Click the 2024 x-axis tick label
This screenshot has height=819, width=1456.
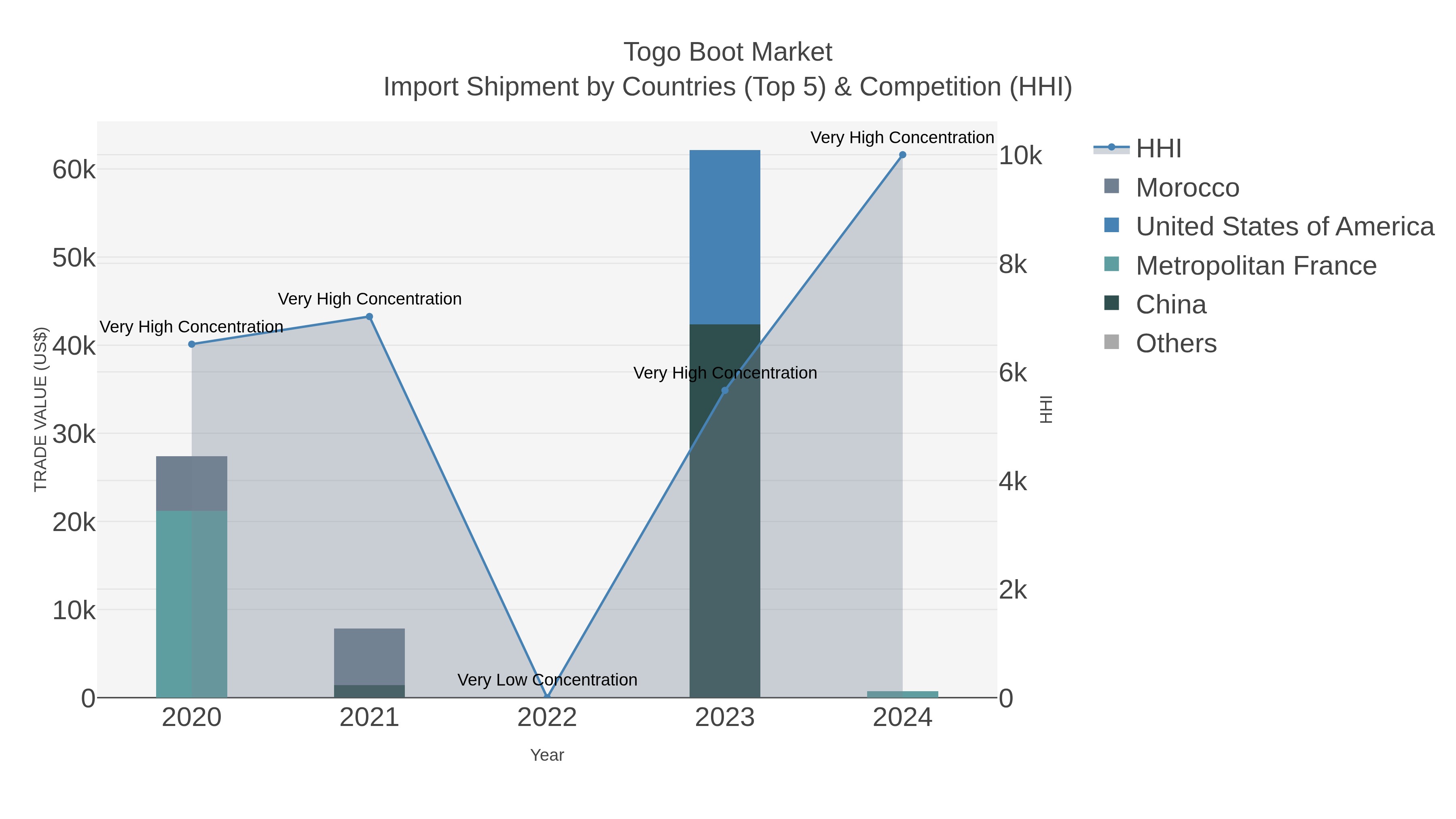coord(903,718)
